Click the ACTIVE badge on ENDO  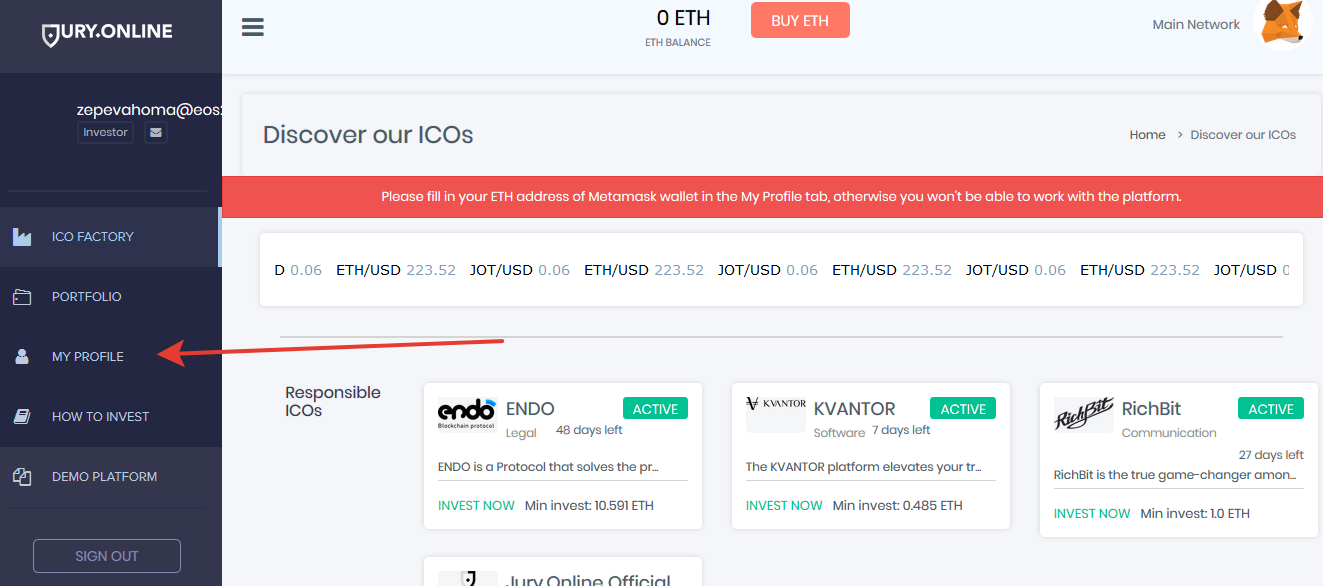click(x=655, y=409)
